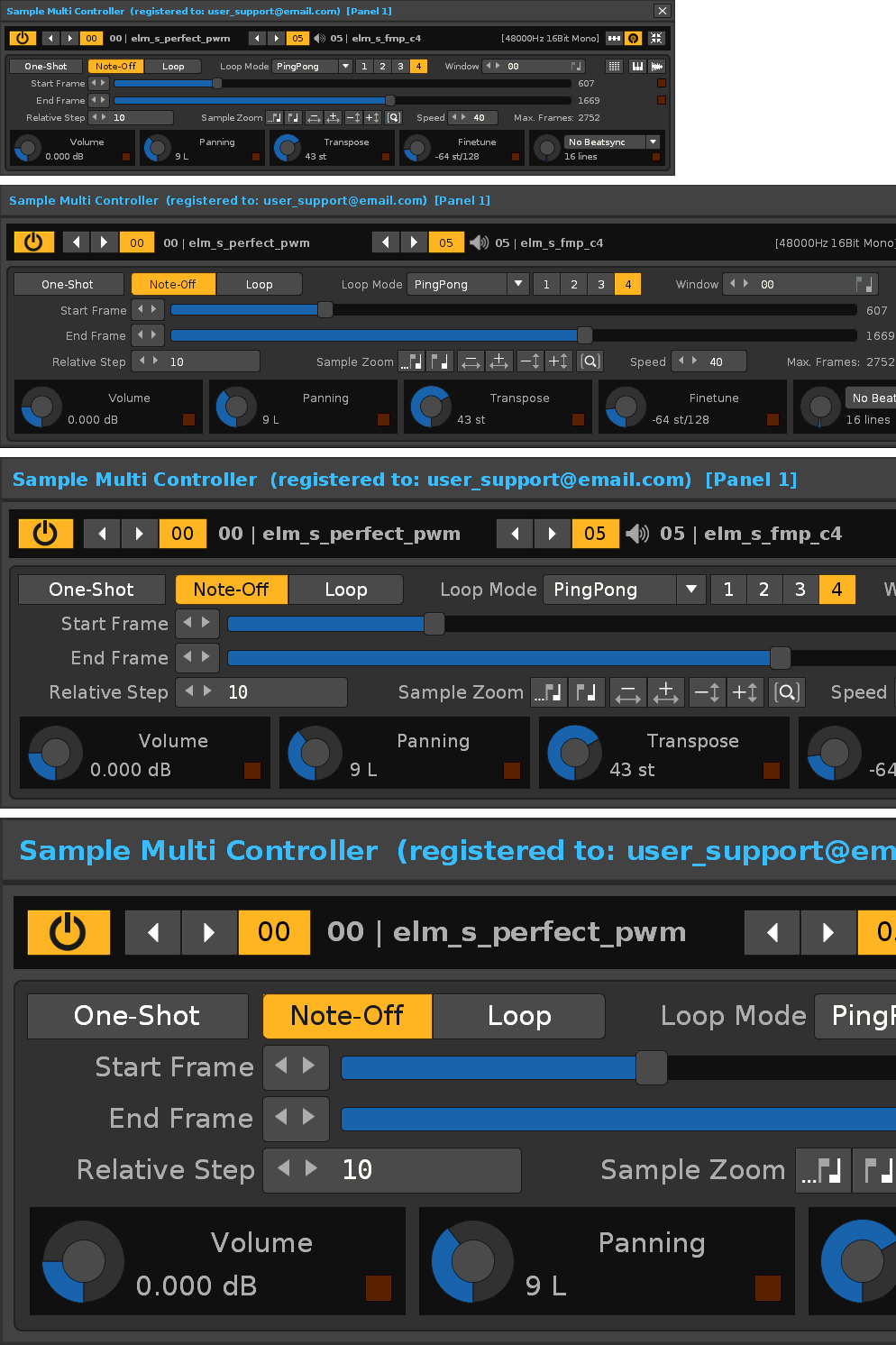Image resolution: width=896 pixels, height=1345 pixels.
Task: Click the Speed value field in second-smallest panel
Action: [x=716, y=361]
